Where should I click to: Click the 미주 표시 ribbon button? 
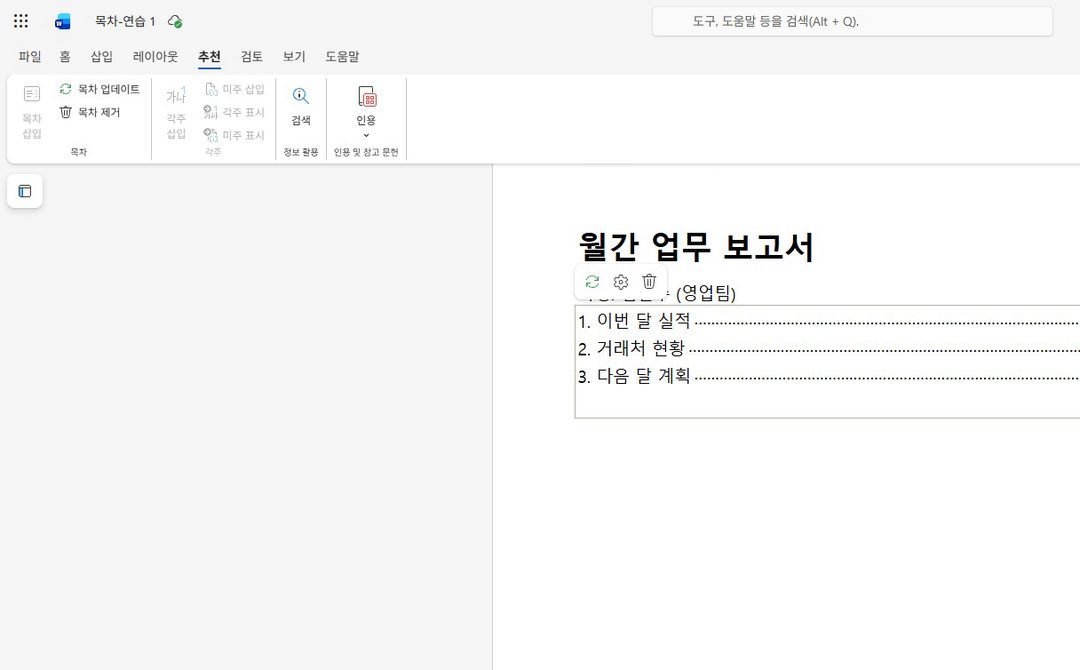tap(235, 134)
